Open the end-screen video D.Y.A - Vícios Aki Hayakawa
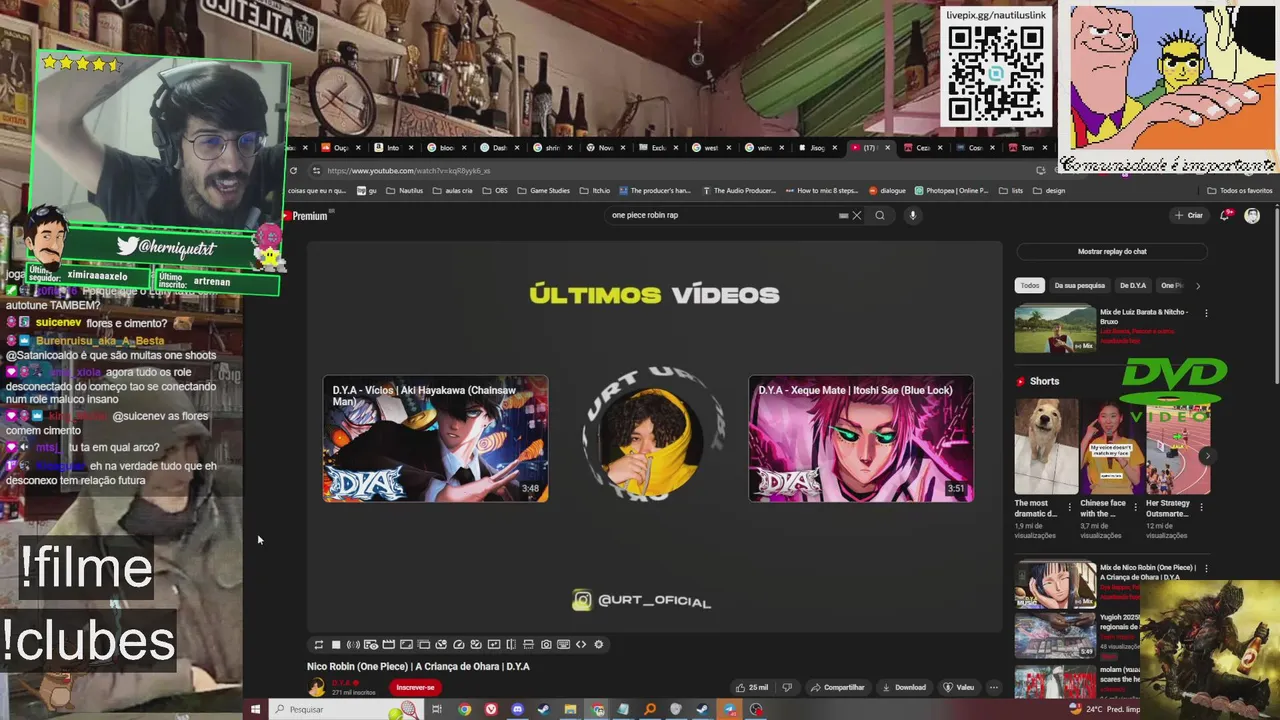 click(435, 439)
